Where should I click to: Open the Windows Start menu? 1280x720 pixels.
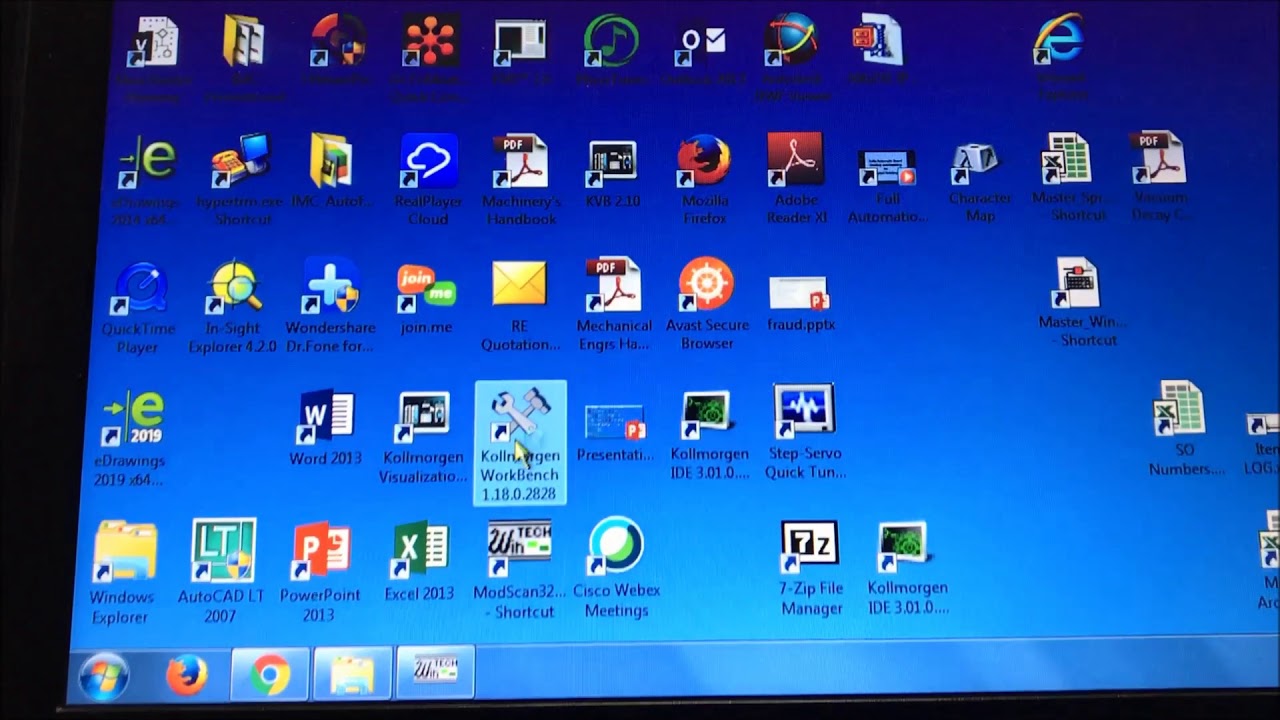(104, 676)
